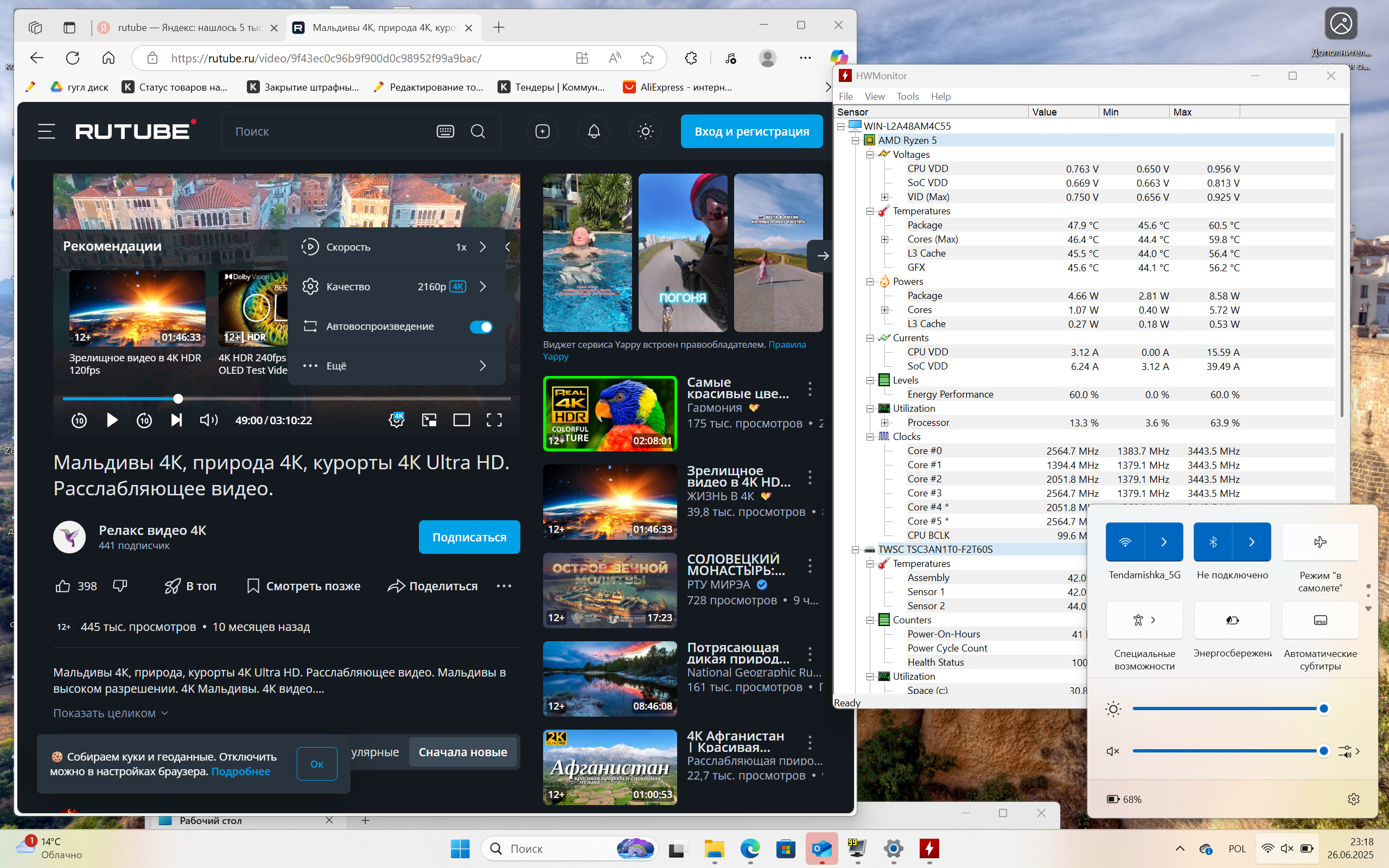This screenshot has height=868, width=1389.
Task: Open the Tools menu in HWMonitor
Action: click(x=907, y=97)
